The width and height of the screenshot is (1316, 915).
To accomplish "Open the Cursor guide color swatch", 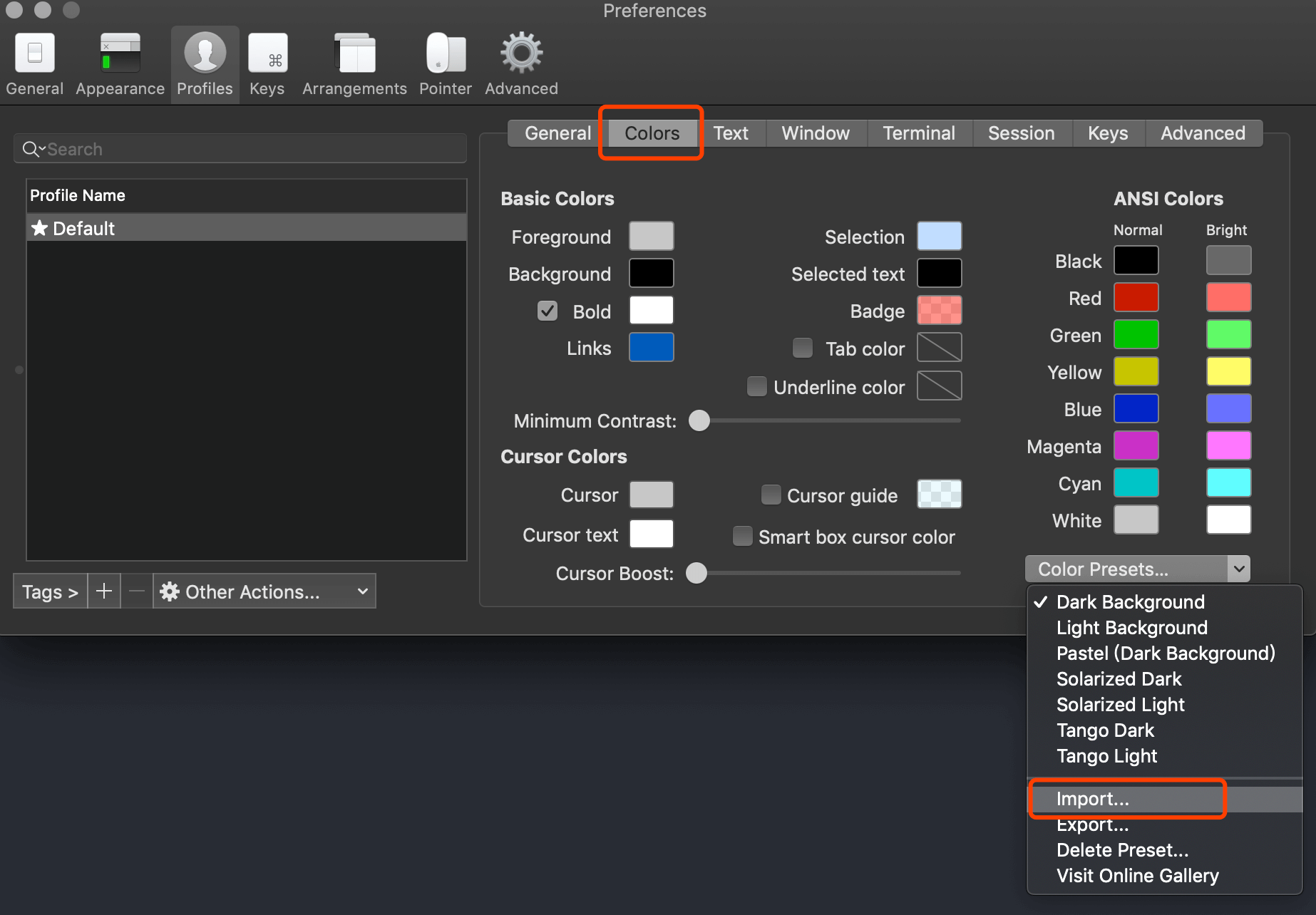I will point(940,494).
